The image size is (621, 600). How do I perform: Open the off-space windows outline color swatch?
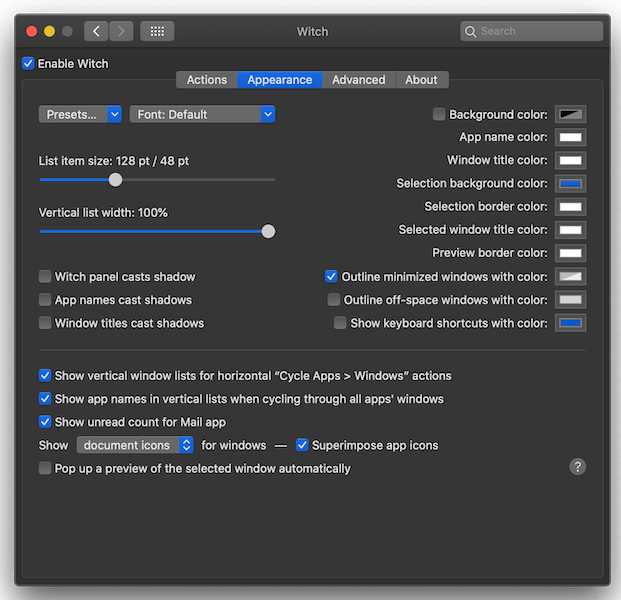(570, 300)
